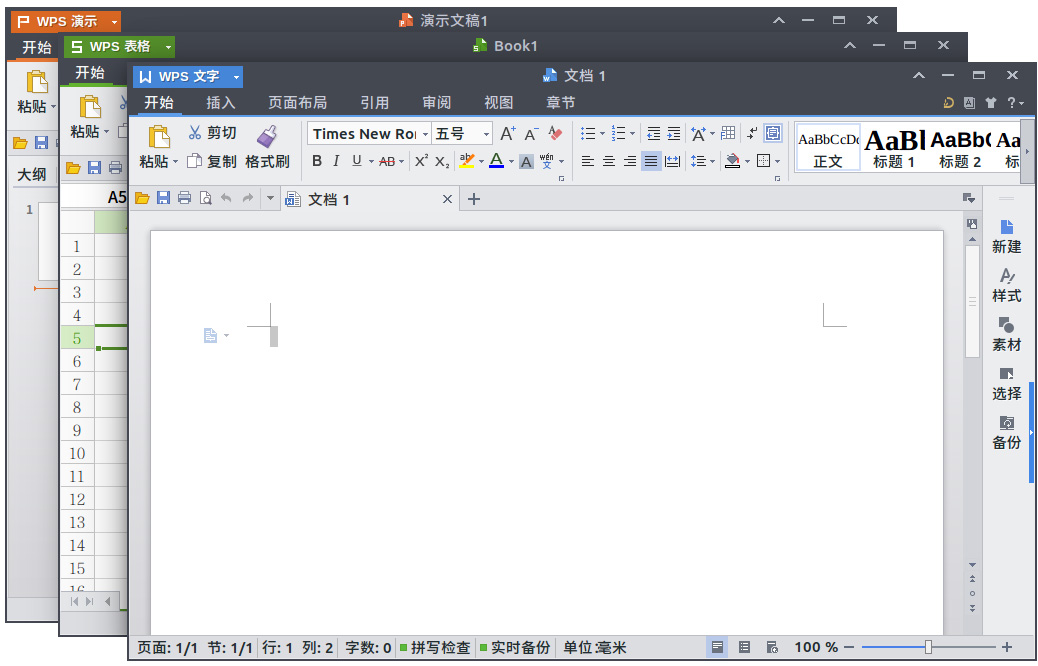1038x666 pixels.
Task: Select row 5 header in Book1 spreadsheet
Action: (77, 338)
